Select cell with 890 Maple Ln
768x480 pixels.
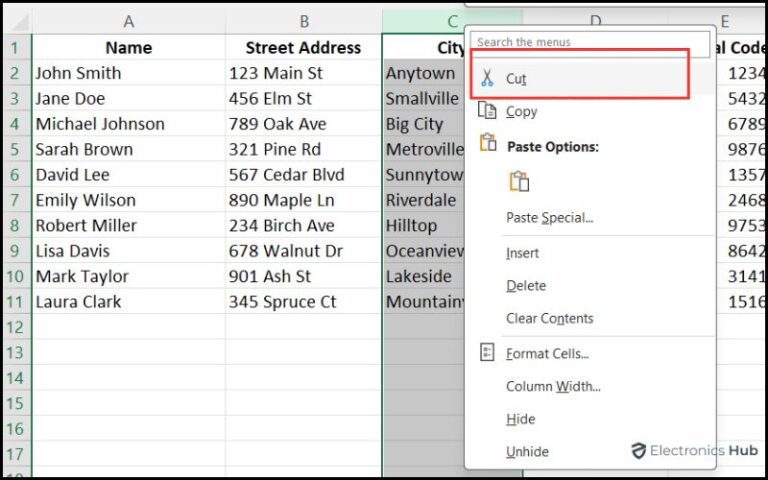[x=304, y=200]
